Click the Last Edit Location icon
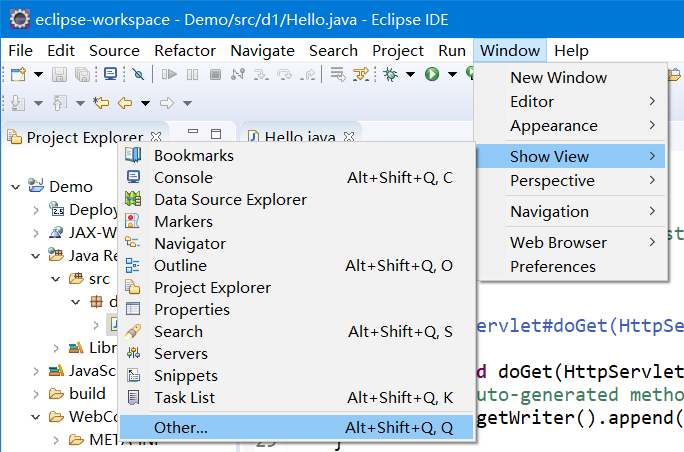This screenshot has height=452, width=684. coord(101,103)
